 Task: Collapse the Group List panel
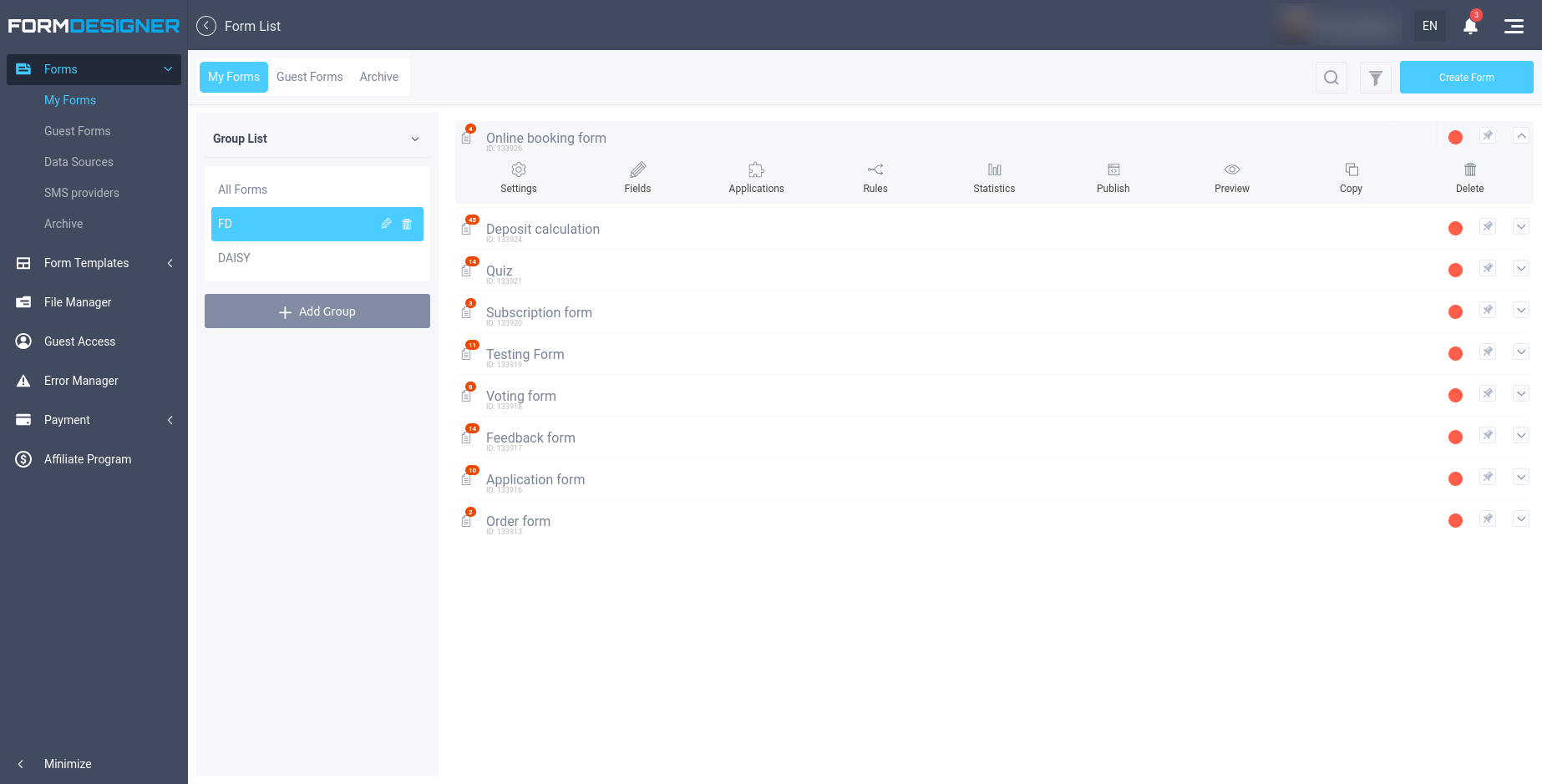[x=415, y=139]
